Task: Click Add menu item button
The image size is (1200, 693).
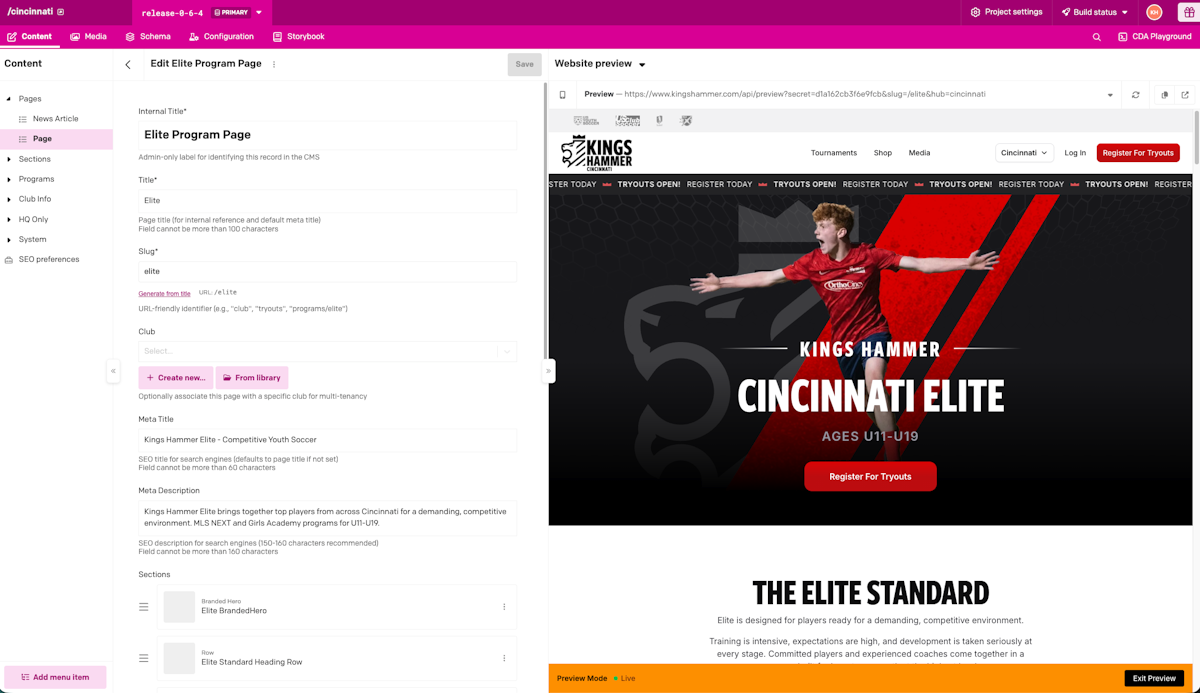Action: coord(55,677)
